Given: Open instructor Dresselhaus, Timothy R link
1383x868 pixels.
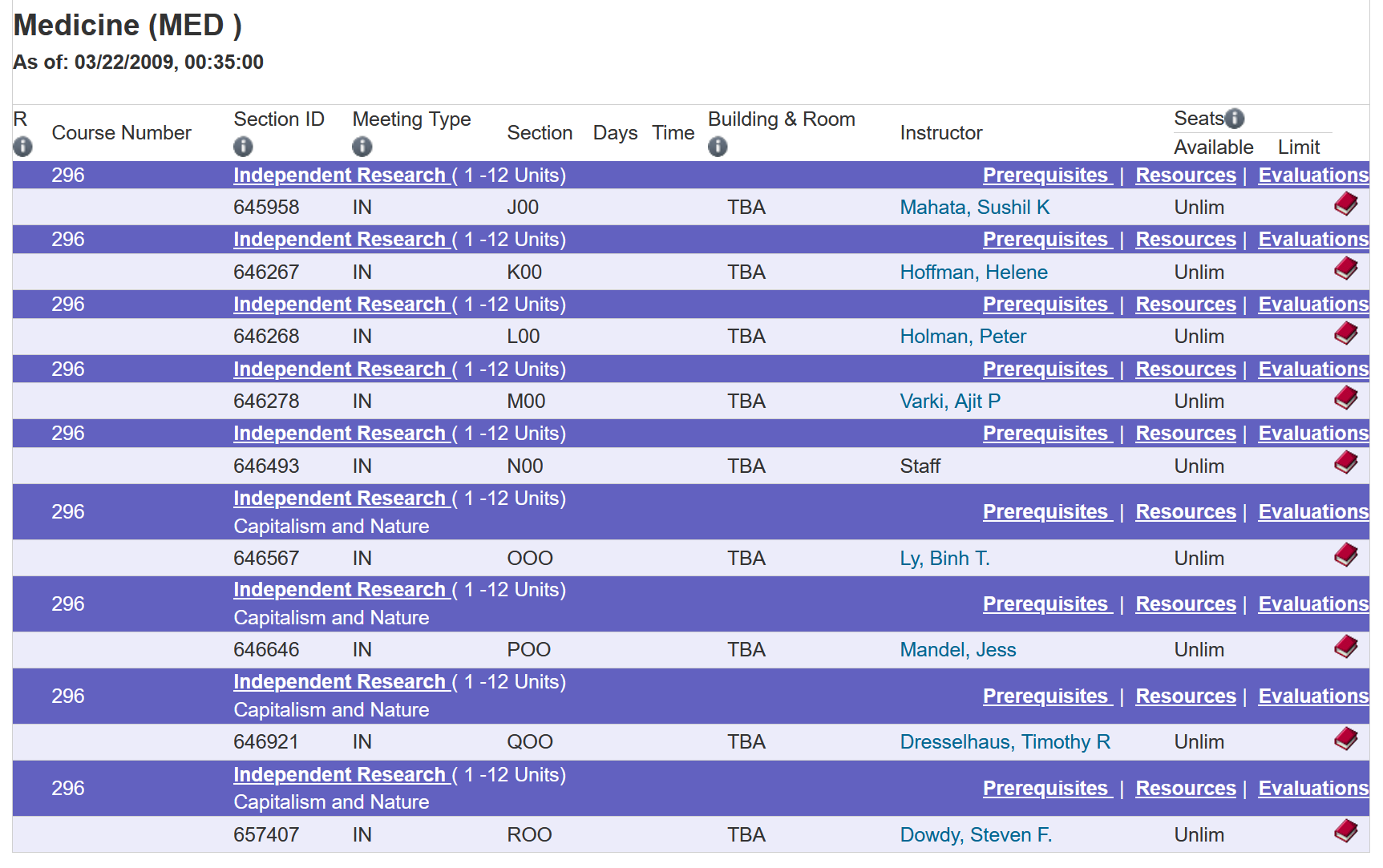Looking at the screenshot, I should tap(1005, 741).
